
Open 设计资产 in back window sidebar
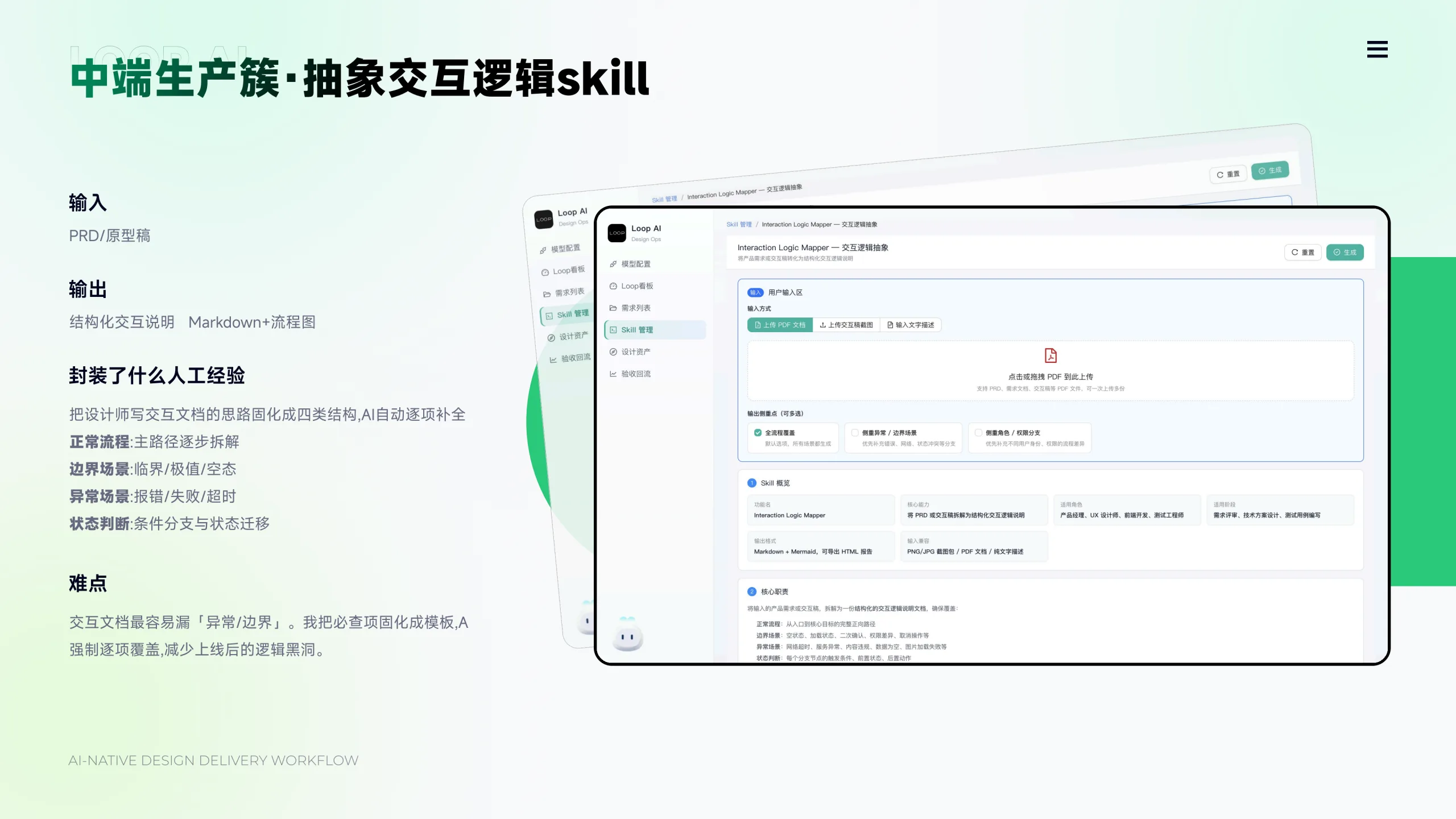click(x=568, y=336)
